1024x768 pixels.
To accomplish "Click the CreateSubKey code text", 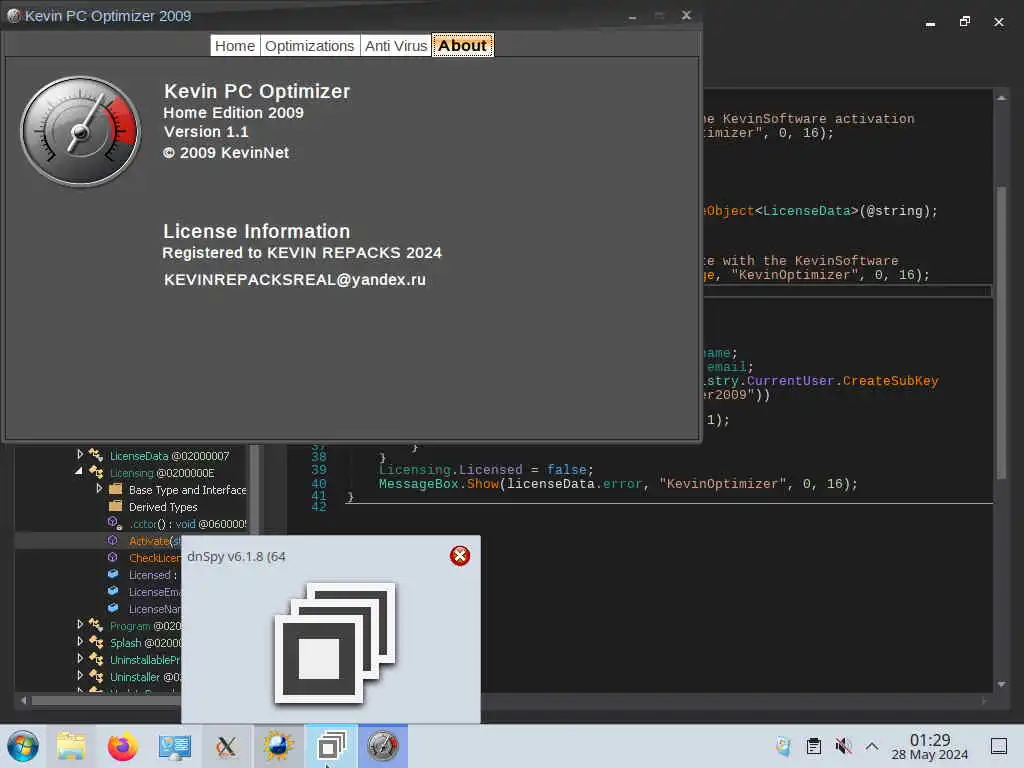I will pyautogui.click(x=890, y=381).
